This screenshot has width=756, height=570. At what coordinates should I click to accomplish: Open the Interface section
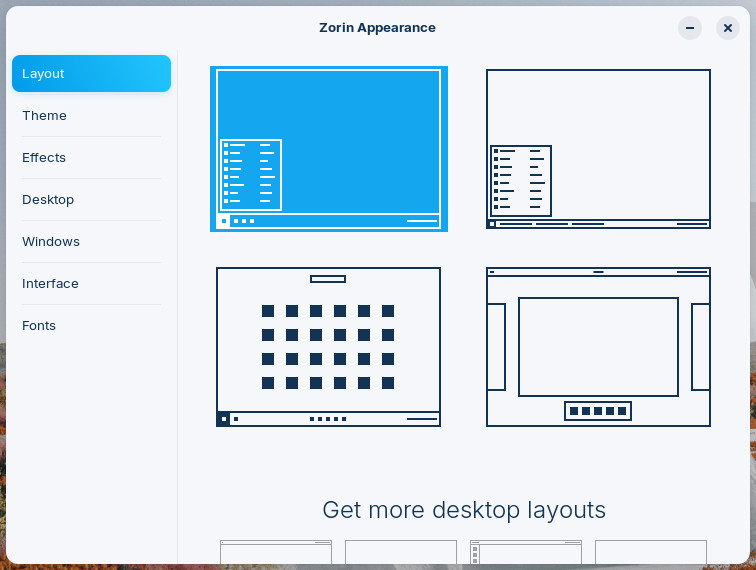(x=91, y=284)
